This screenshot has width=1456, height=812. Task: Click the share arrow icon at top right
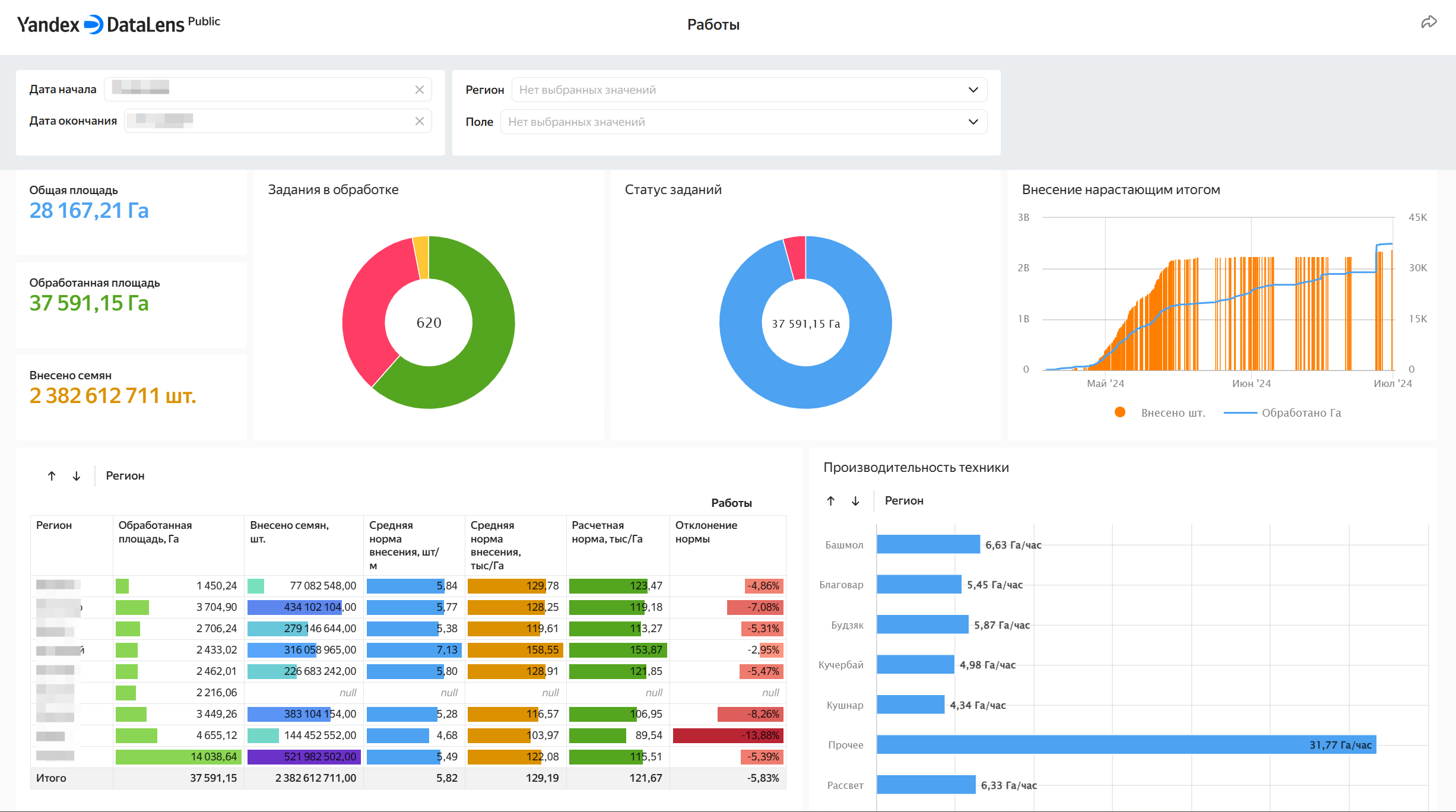[1429, 23]
